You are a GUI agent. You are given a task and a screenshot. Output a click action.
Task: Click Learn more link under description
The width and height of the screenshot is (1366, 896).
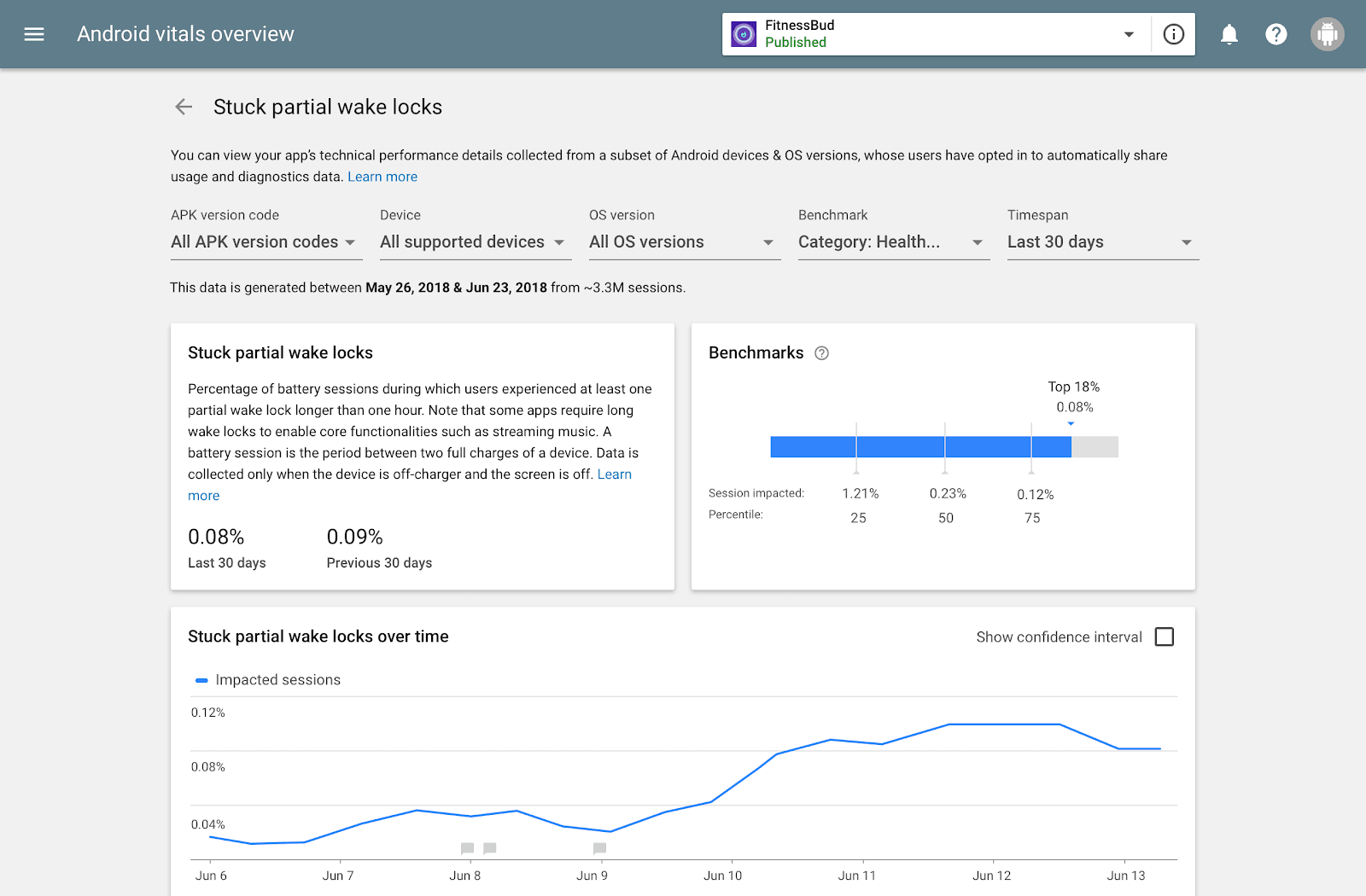point(382,177)
